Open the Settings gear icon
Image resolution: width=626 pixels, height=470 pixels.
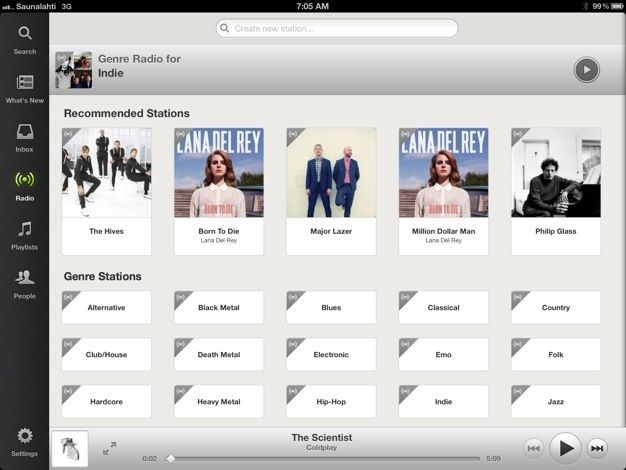25,436
